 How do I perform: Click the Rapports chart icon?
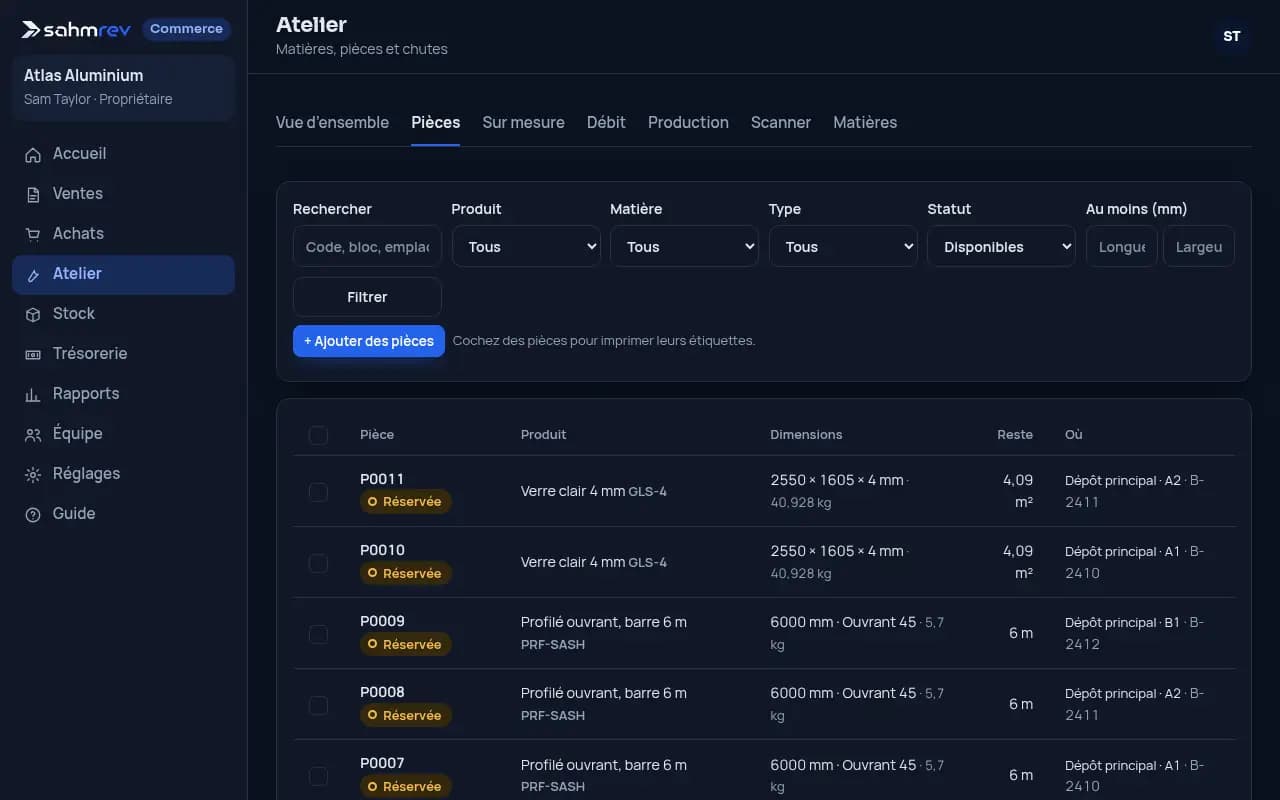point(33,394)
